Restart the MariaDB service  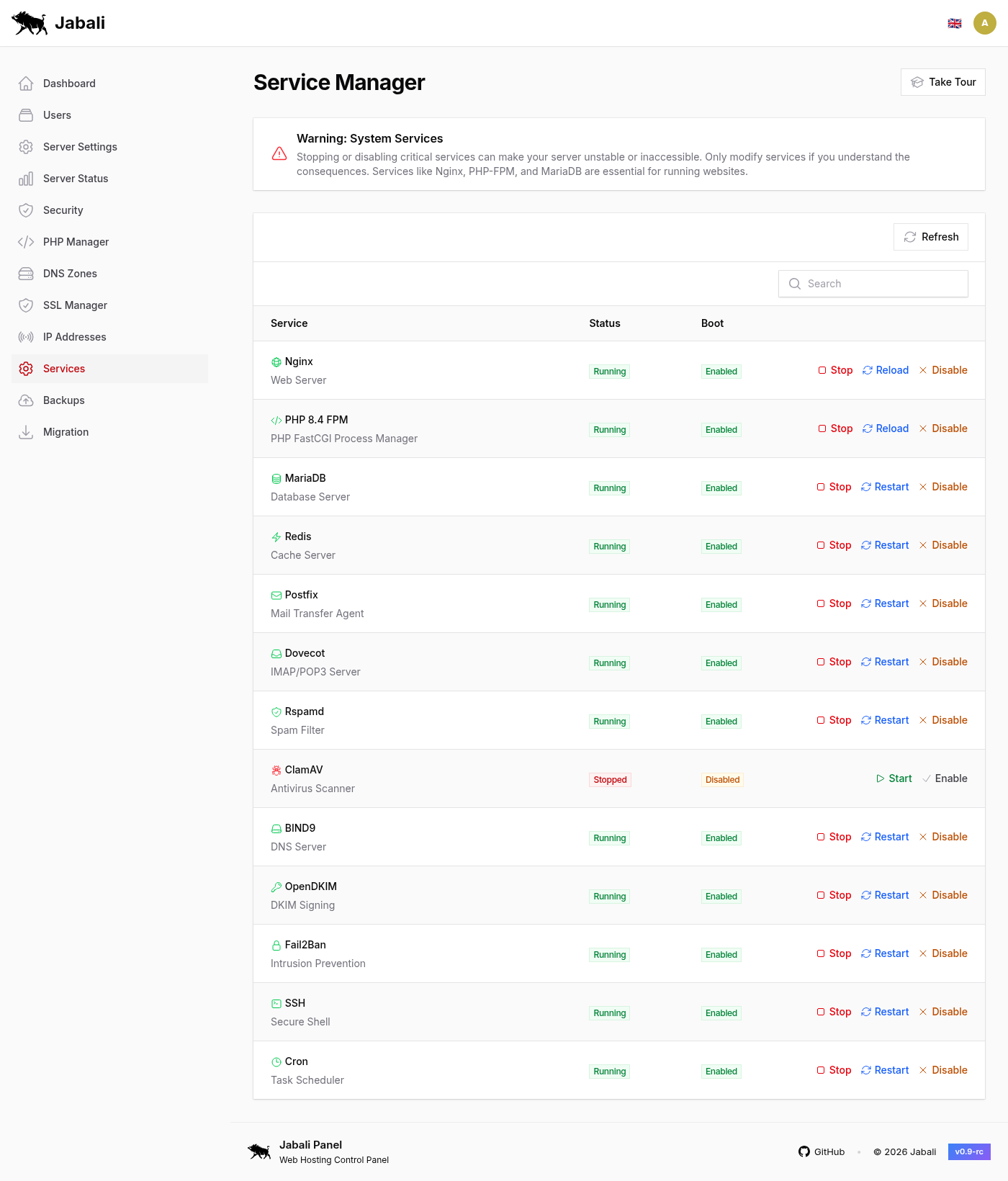coord(885,487)
